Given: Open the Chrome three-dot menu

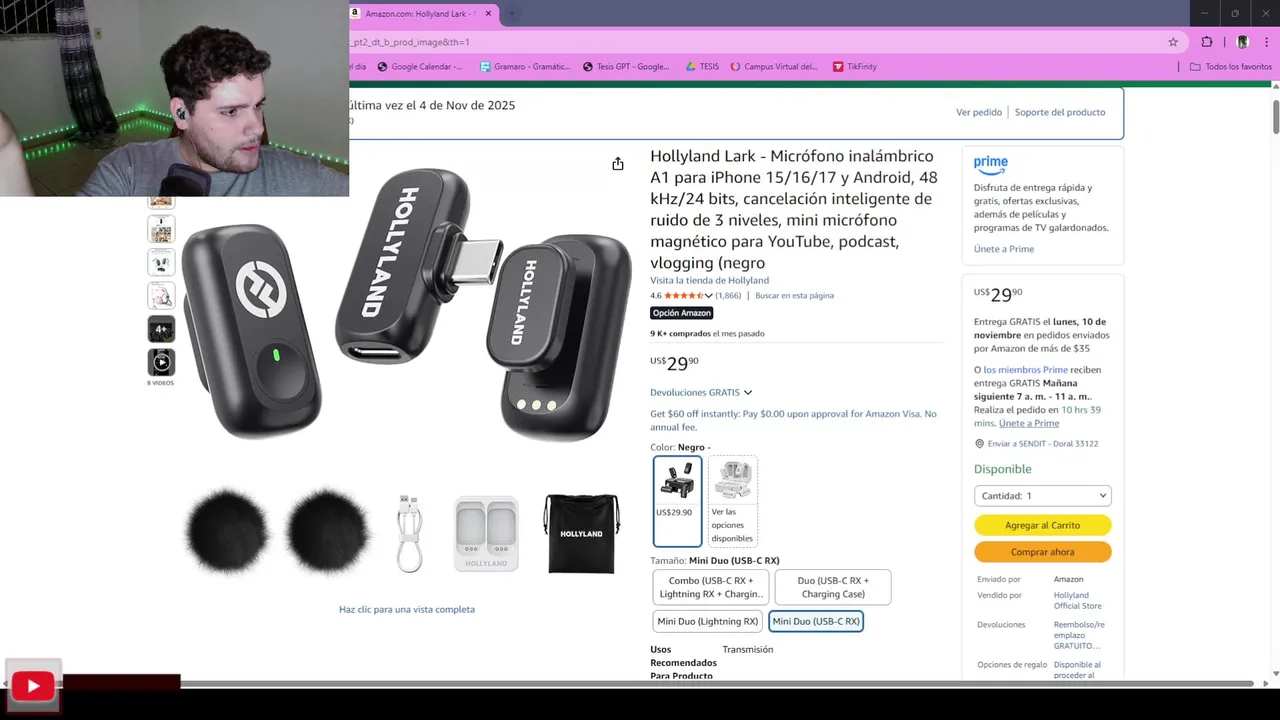Looking at the screenshot, I should [x=1266, y=42].
